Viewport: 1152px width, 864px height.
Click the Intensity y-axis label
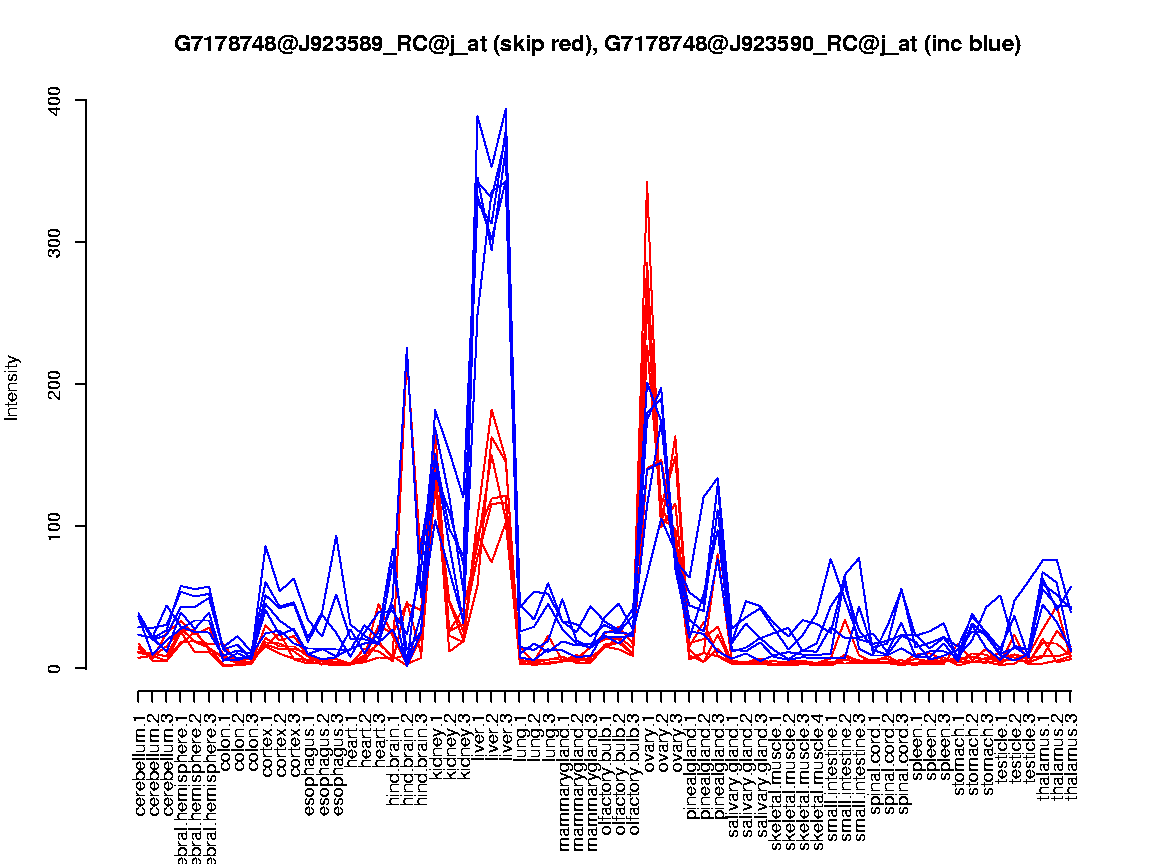[x=13, y=387]
